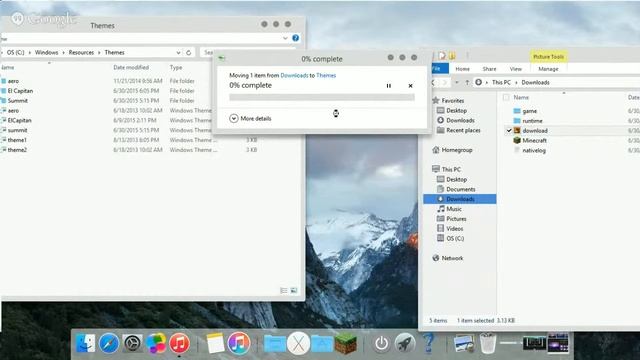
Task: Open Themes address bar history dropdown
Action: click(x=178, y=53)
